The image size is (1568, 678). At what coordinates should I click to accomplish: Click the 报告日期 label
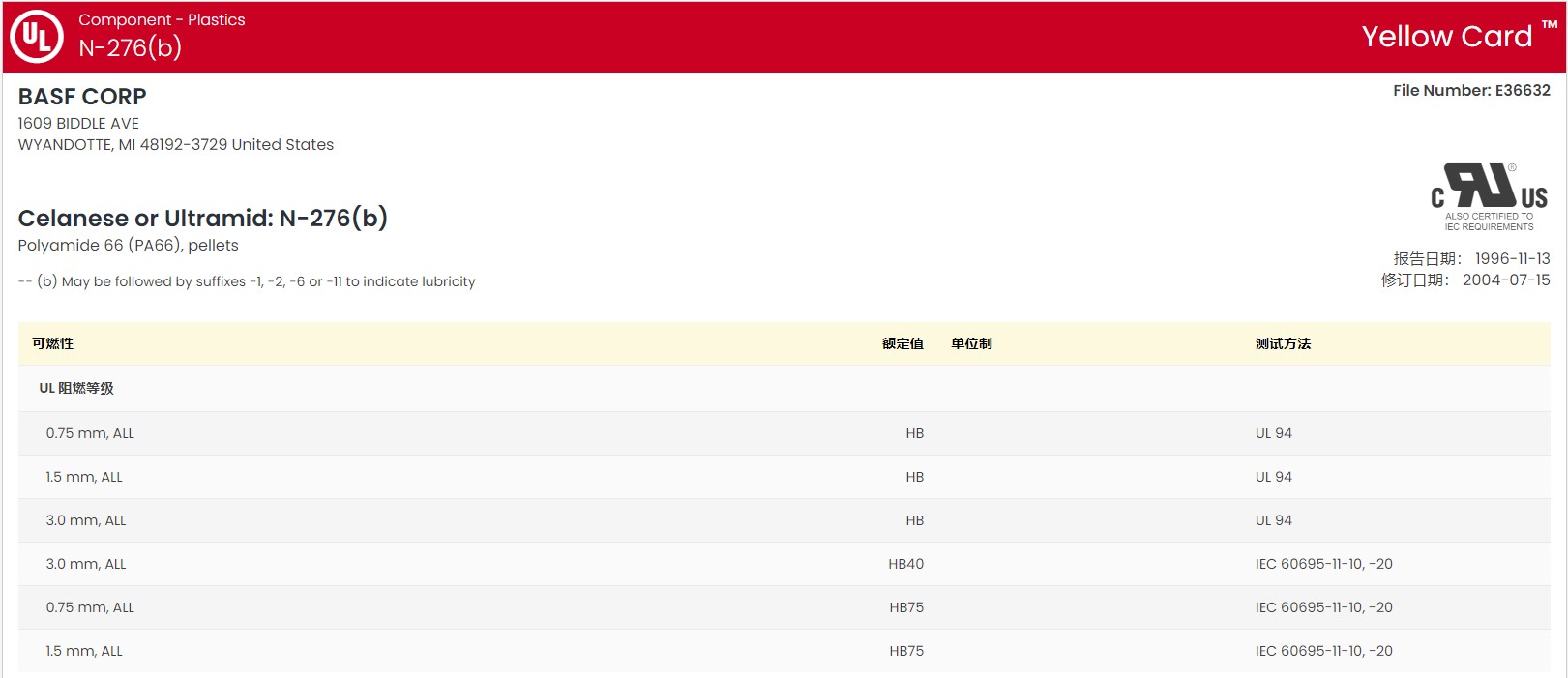coord(1428,258)
